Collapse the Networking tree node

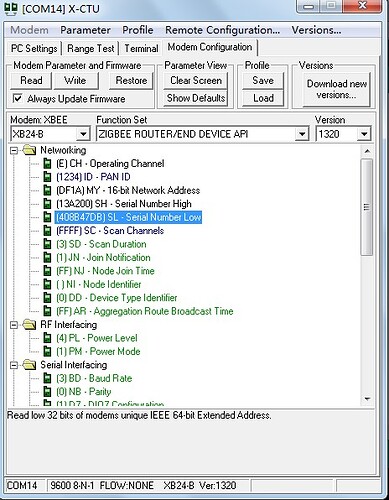[14, 151]
